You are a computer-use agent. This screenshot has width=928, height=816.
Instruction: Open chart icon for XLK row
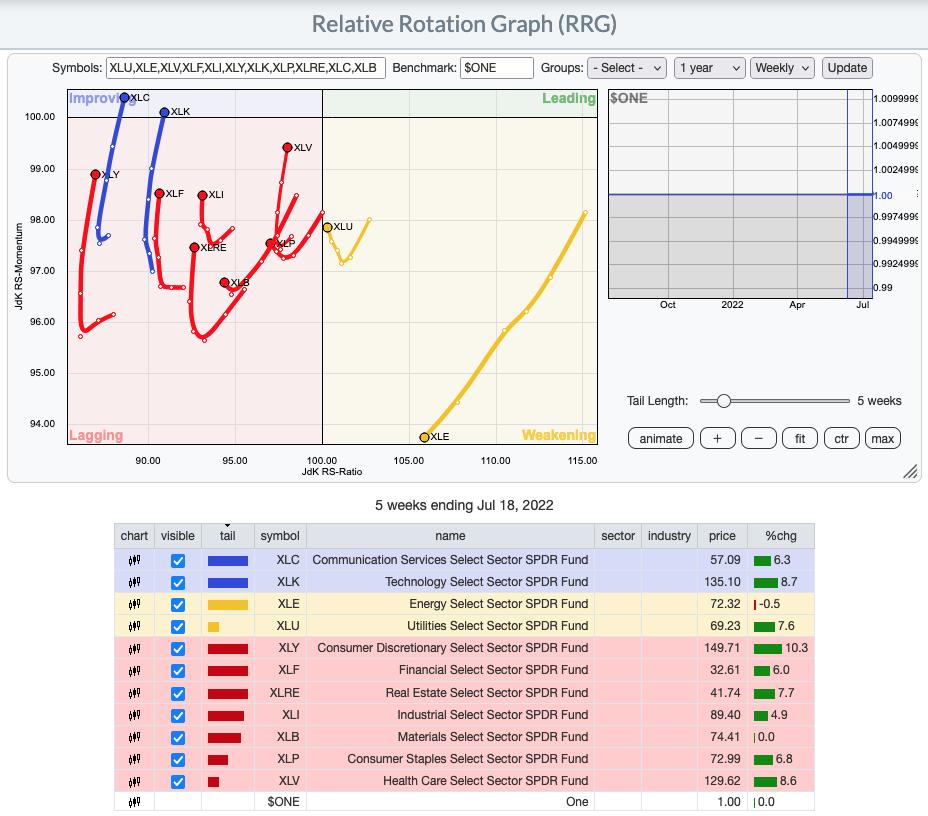point(134,582)
